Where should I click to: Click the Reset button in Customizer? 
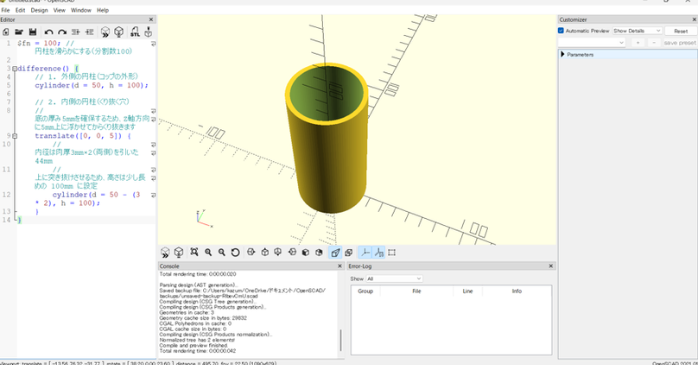point(681,31)
